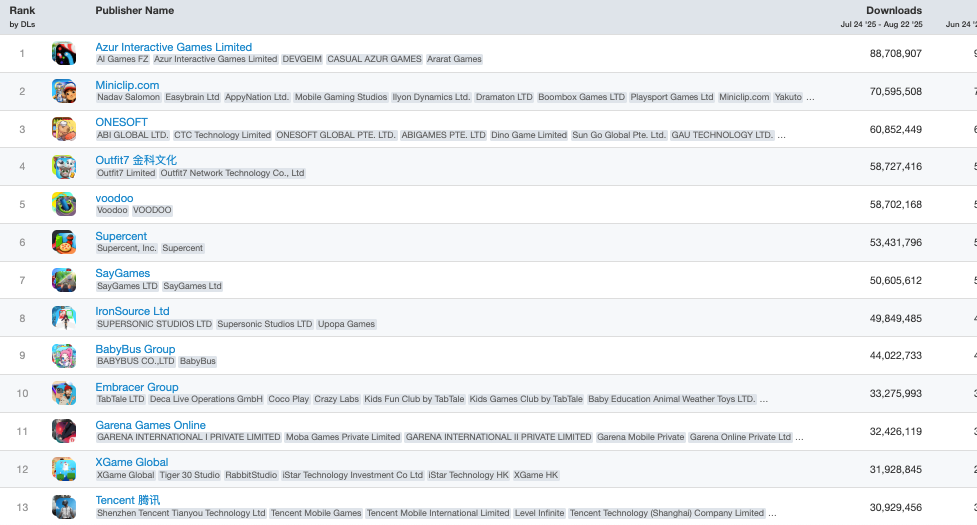This screenshot has height=525, width=977.
Task: Open BabyBus Group publisher app icon
Action: (x=64, y=356)
